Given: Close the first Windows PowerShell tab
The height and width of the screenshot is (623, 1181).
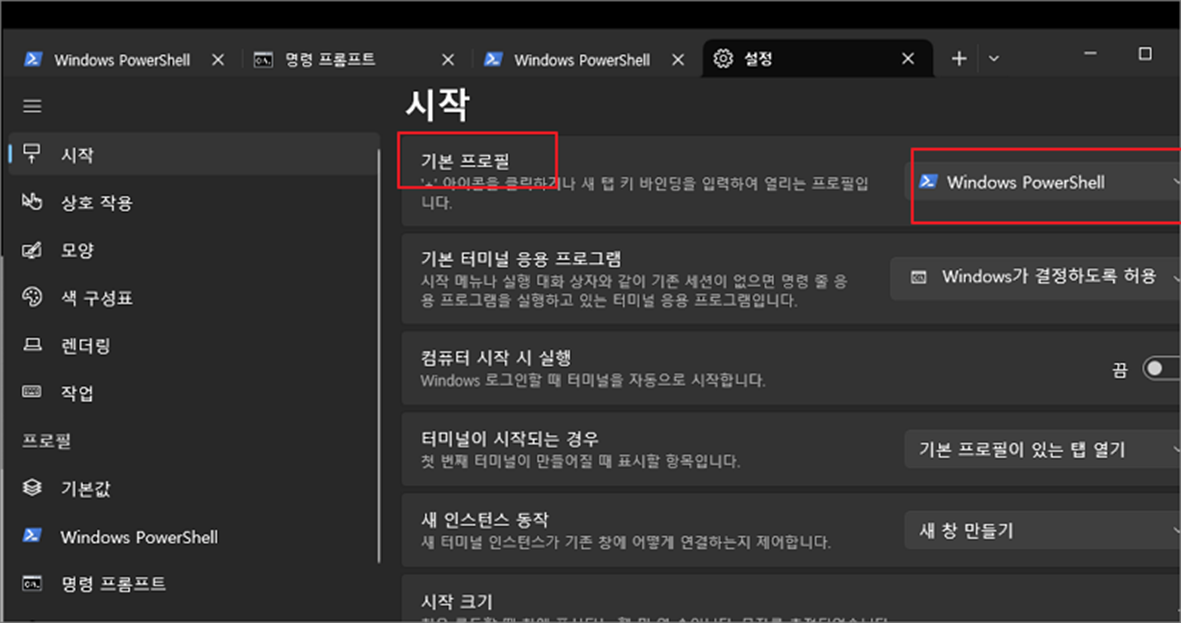Looking at the screenshot, I should tap(218, 60).
